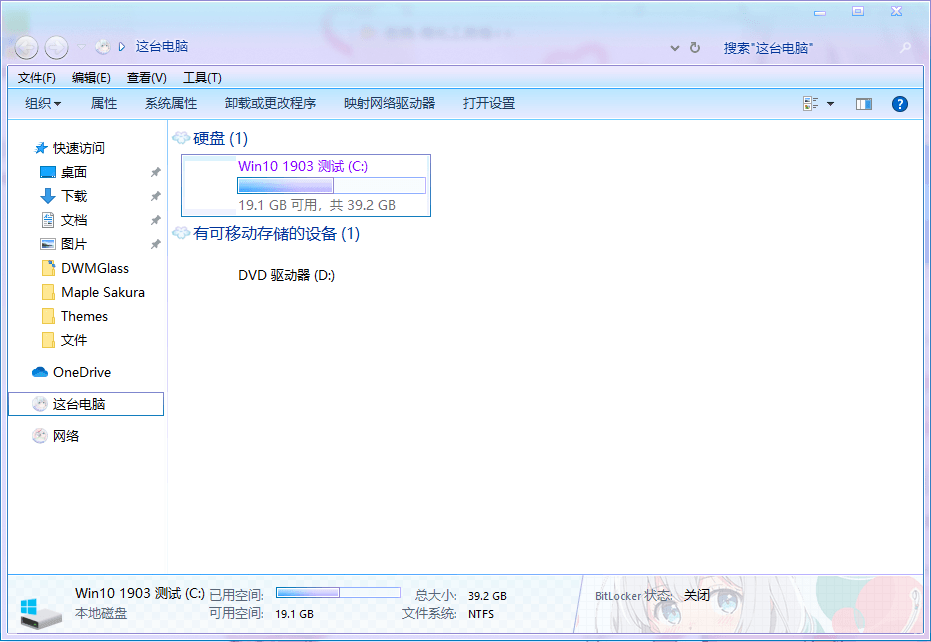931x642 pixels.
Task: Click the pin icon next to 下载
Action: click(x=156, y=196)
